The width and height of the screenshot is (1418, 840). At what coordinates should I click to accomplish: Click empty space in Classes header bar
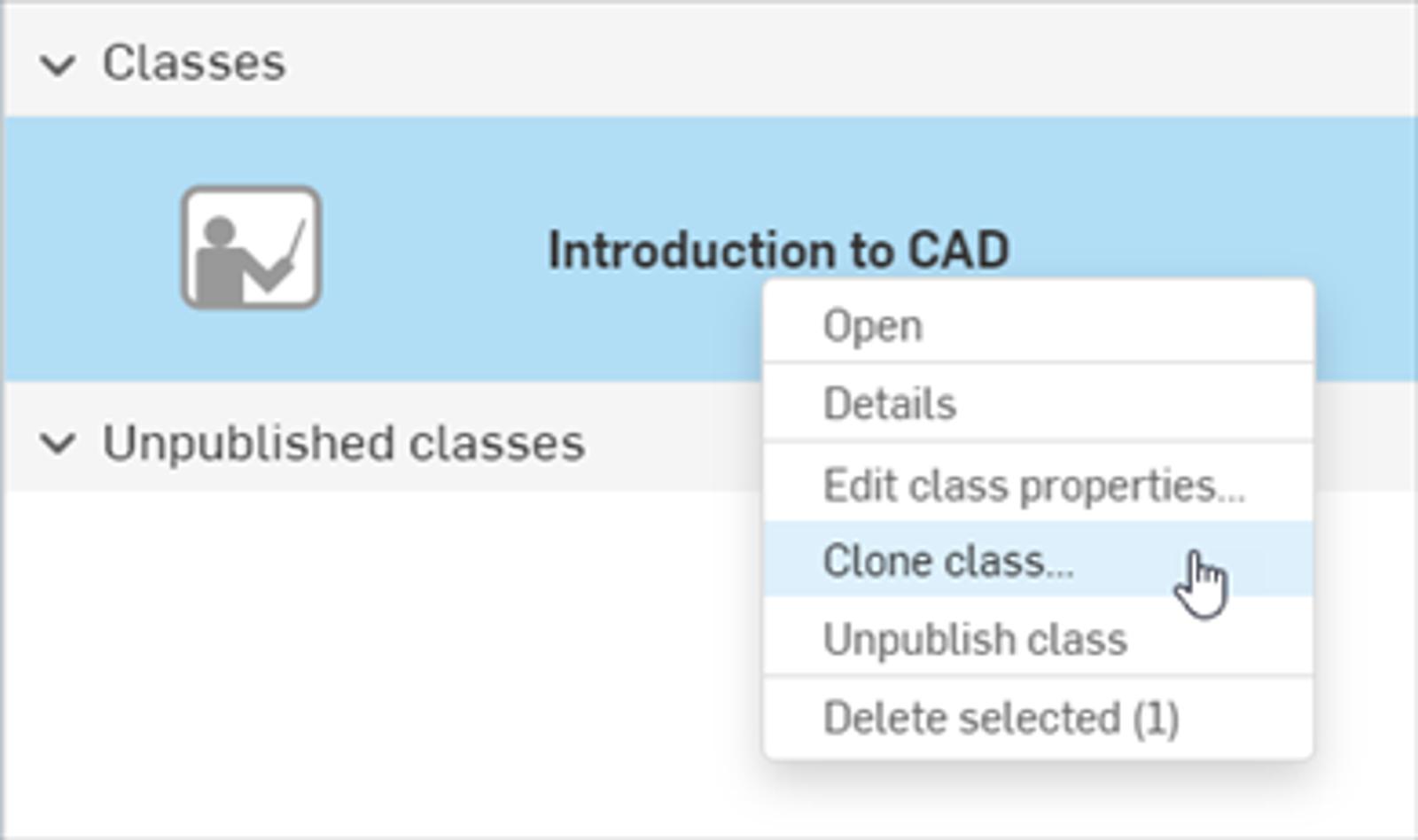(x=798, y=62)
